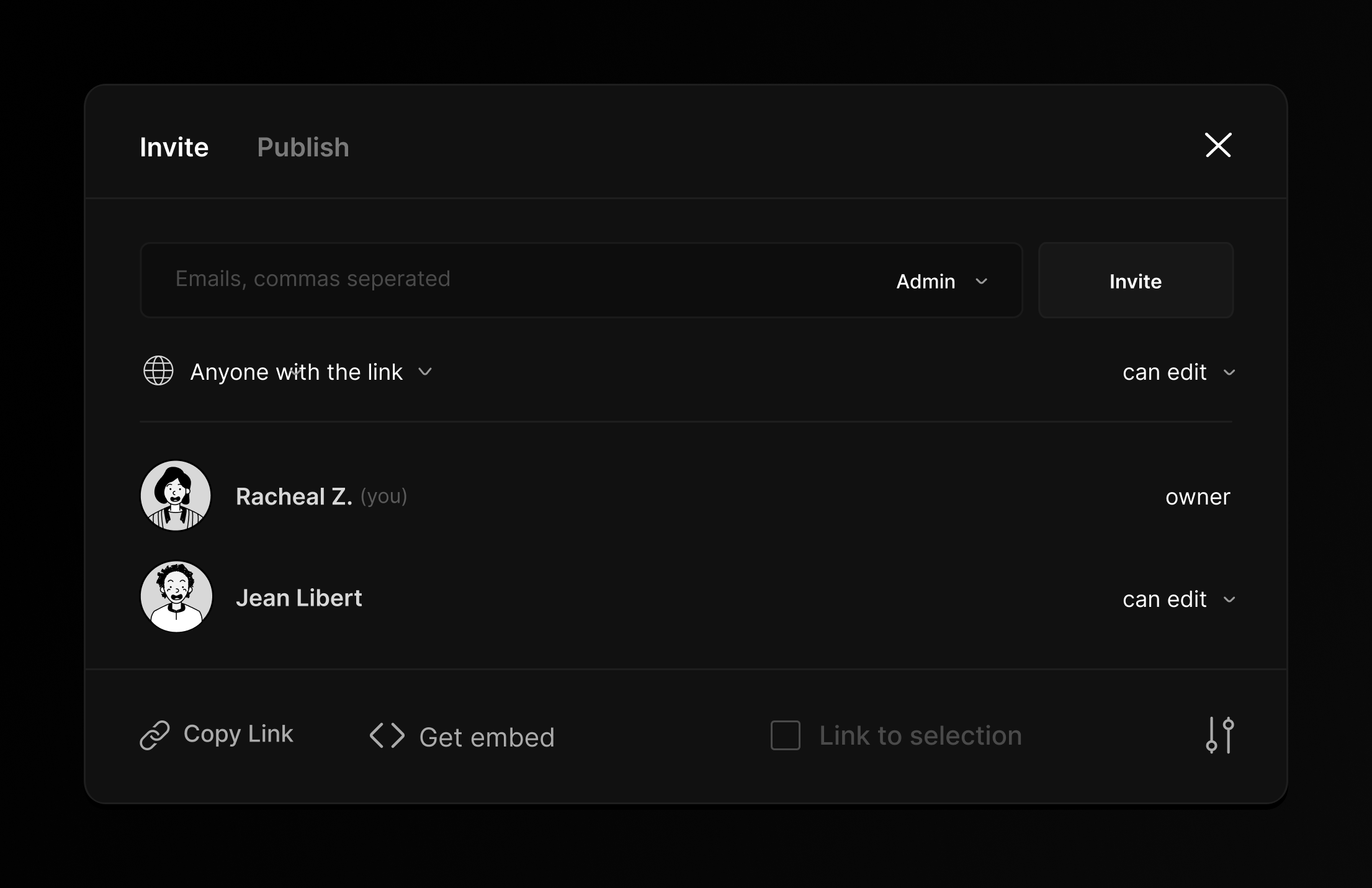1372x888 pixels.
Task: Click Copy Link text
Action: click(238, 734)
